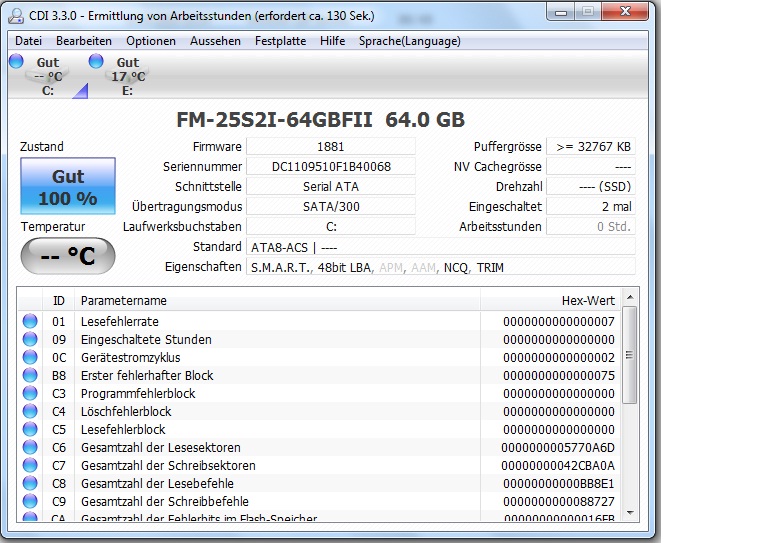This screenshot has width=768, height=543.
Task: Open the Sprache(Language) menu
Action: [x=409, y=41]
